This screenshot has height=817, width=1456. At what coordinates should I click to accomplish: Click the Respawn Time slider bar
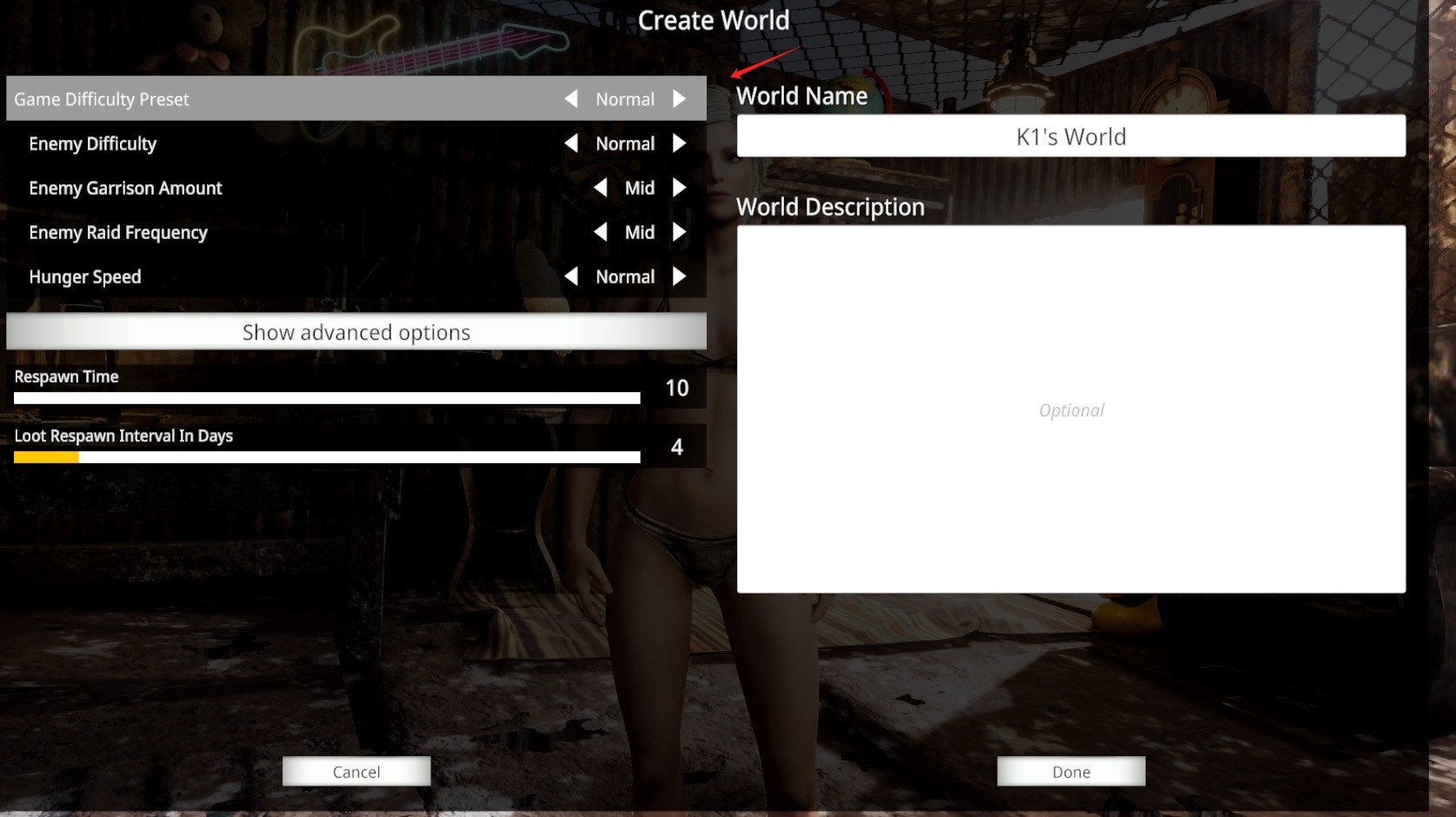[327, 398]
